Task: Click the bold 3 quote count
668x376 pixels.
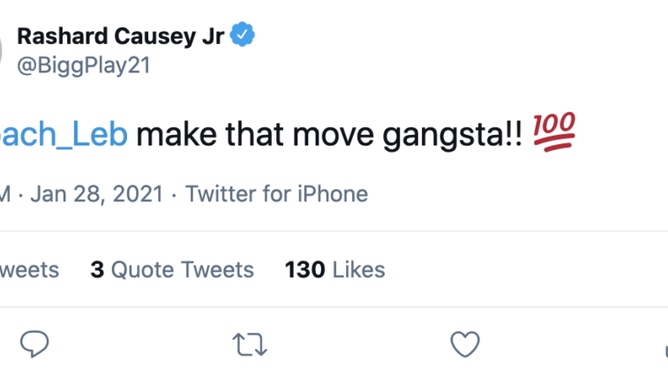Action: 97,270
